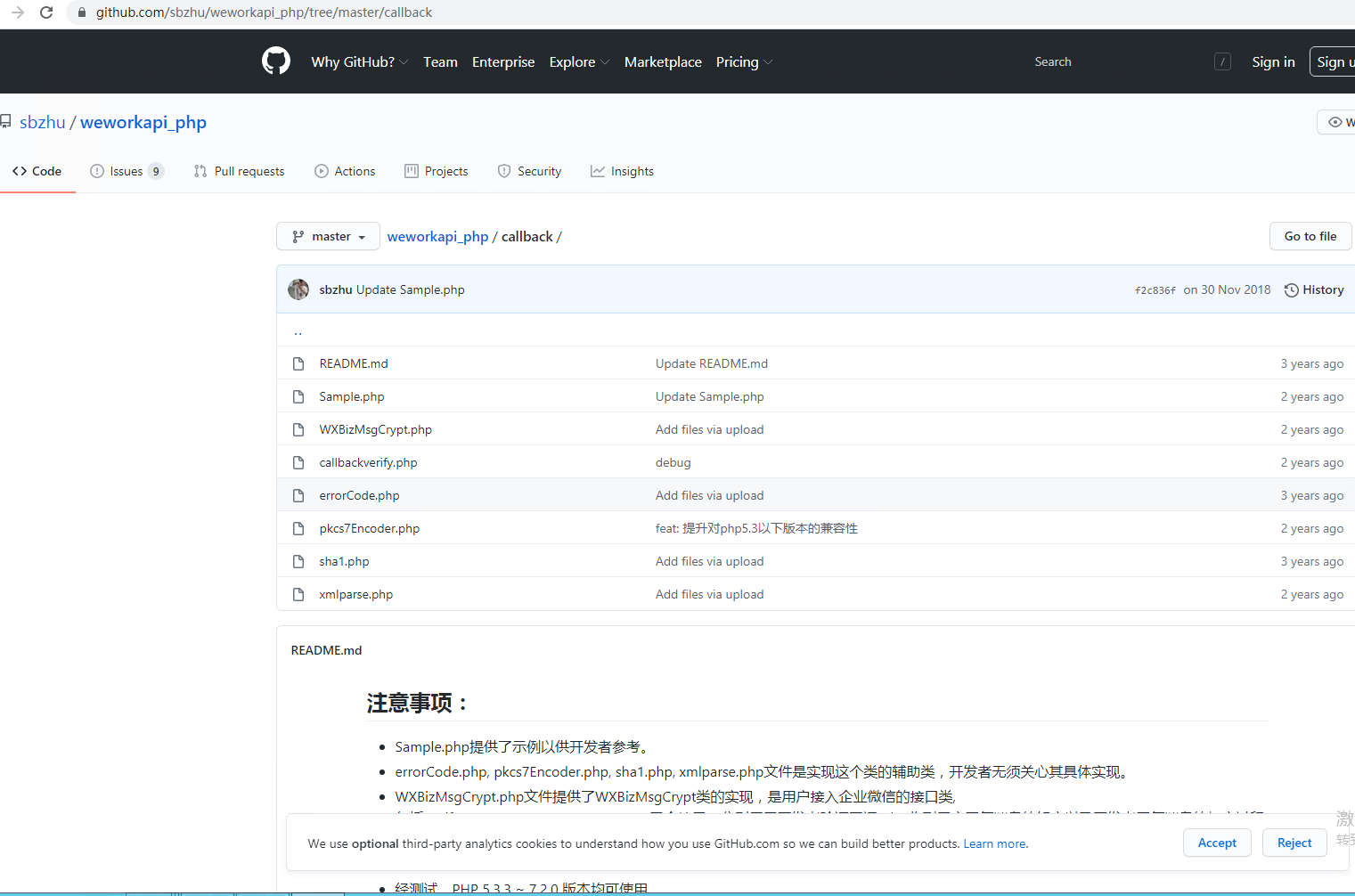
Task: Click the file icon next to README.md
Action: [298, 363]
